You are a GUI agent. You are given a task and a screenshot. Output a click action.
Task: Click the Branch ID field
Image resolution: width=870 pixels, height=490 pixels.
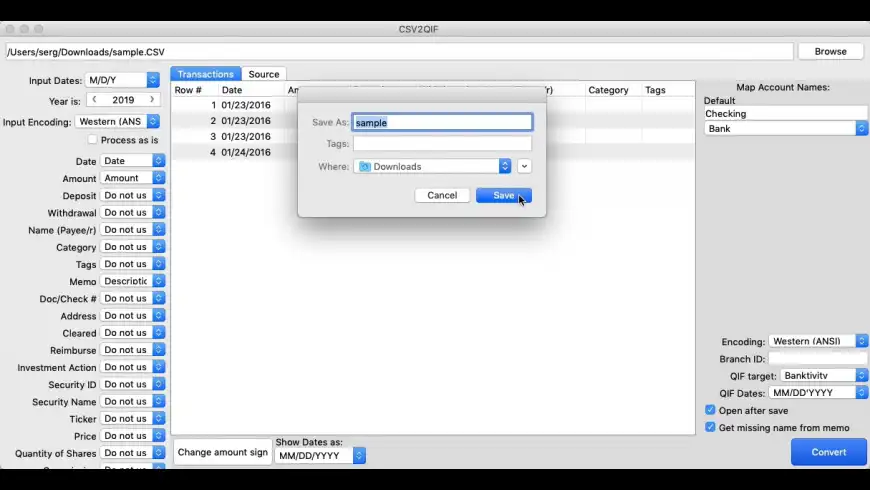pyautogui.click(x=818, y=359)
